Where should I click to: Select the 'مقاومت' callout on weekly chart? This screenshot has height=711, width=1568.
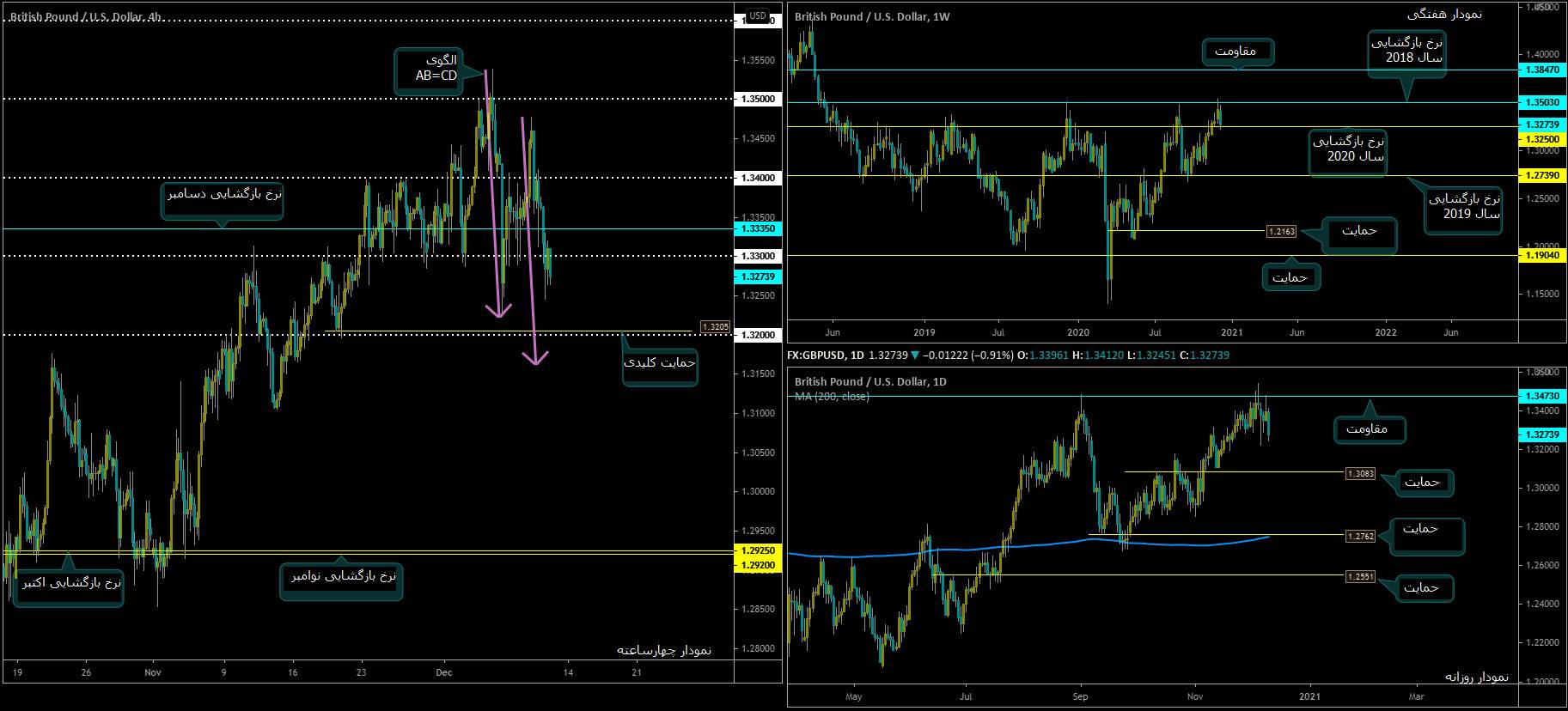pos(1237,52)
